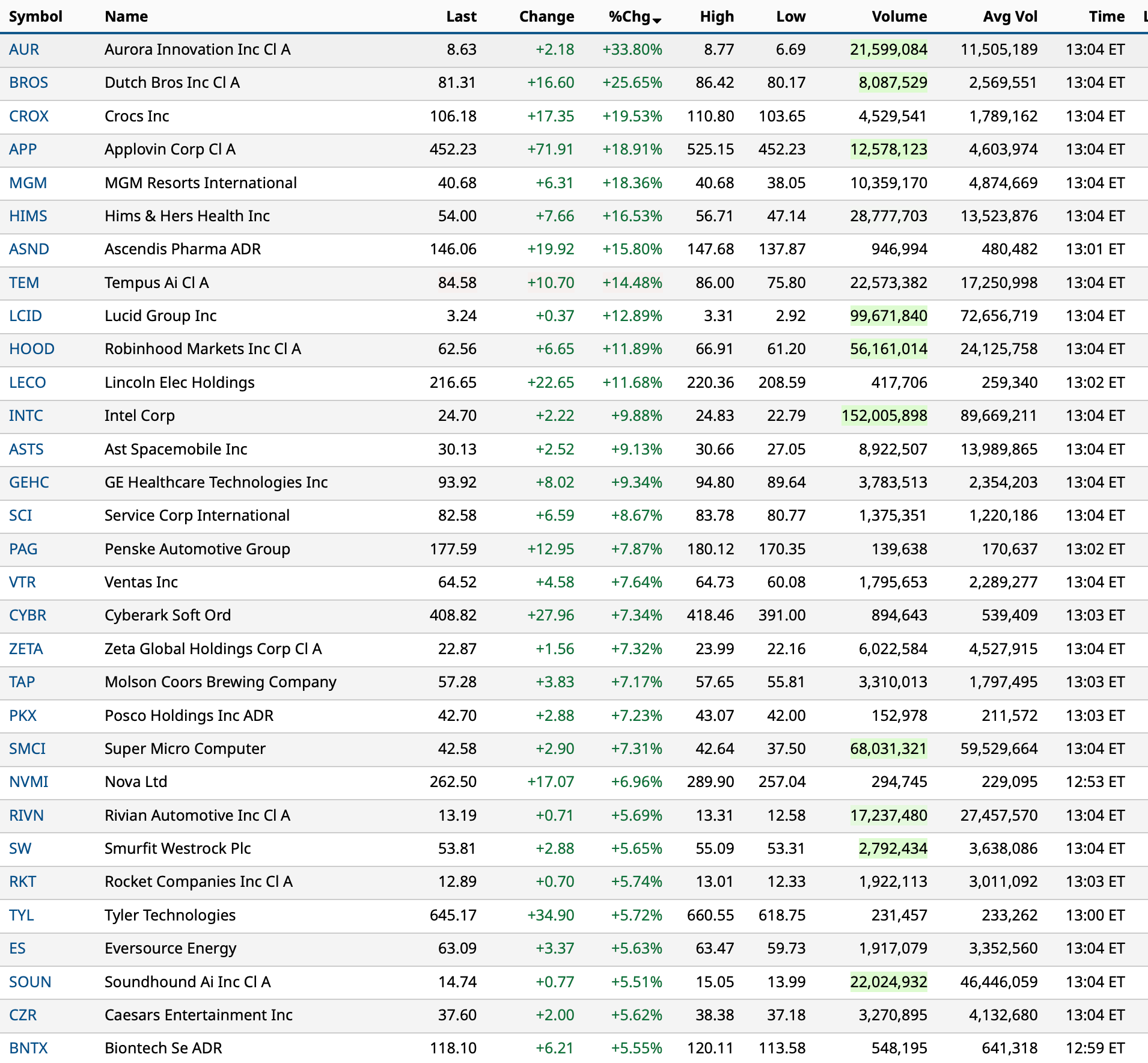Click the BNTX ticker link

click(28, 1048)
